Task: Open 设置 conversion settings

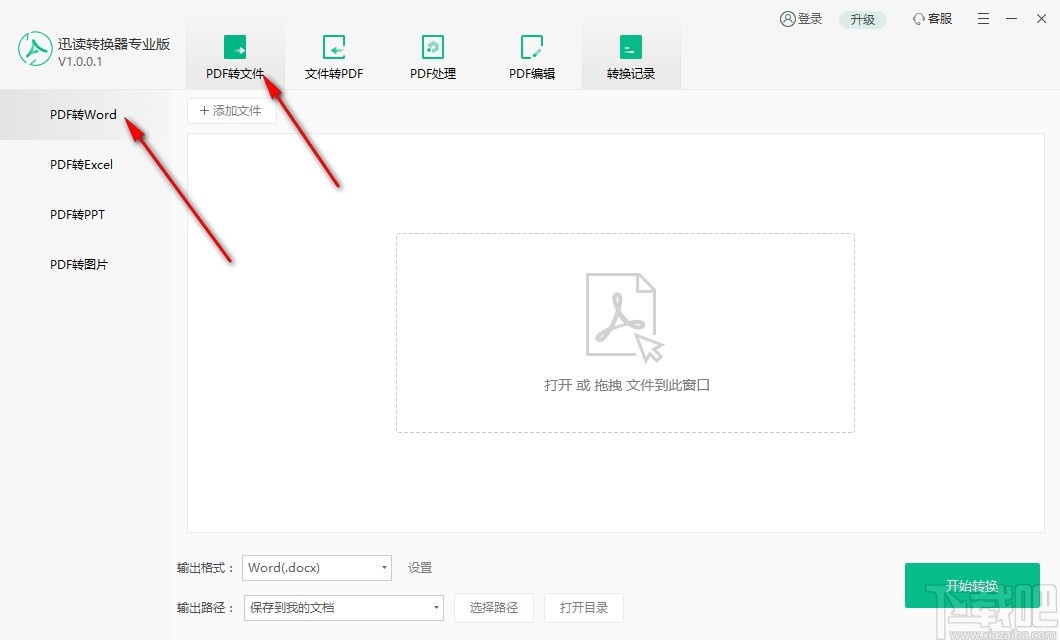Action: click(x=419, y=567)
